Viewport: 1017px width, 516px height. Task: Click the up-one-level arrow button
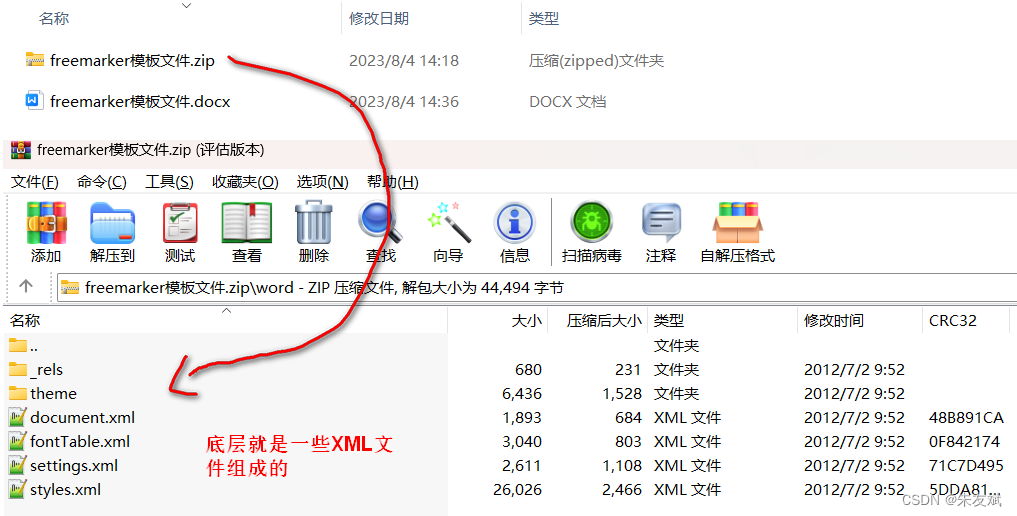(x=26, y=286)
